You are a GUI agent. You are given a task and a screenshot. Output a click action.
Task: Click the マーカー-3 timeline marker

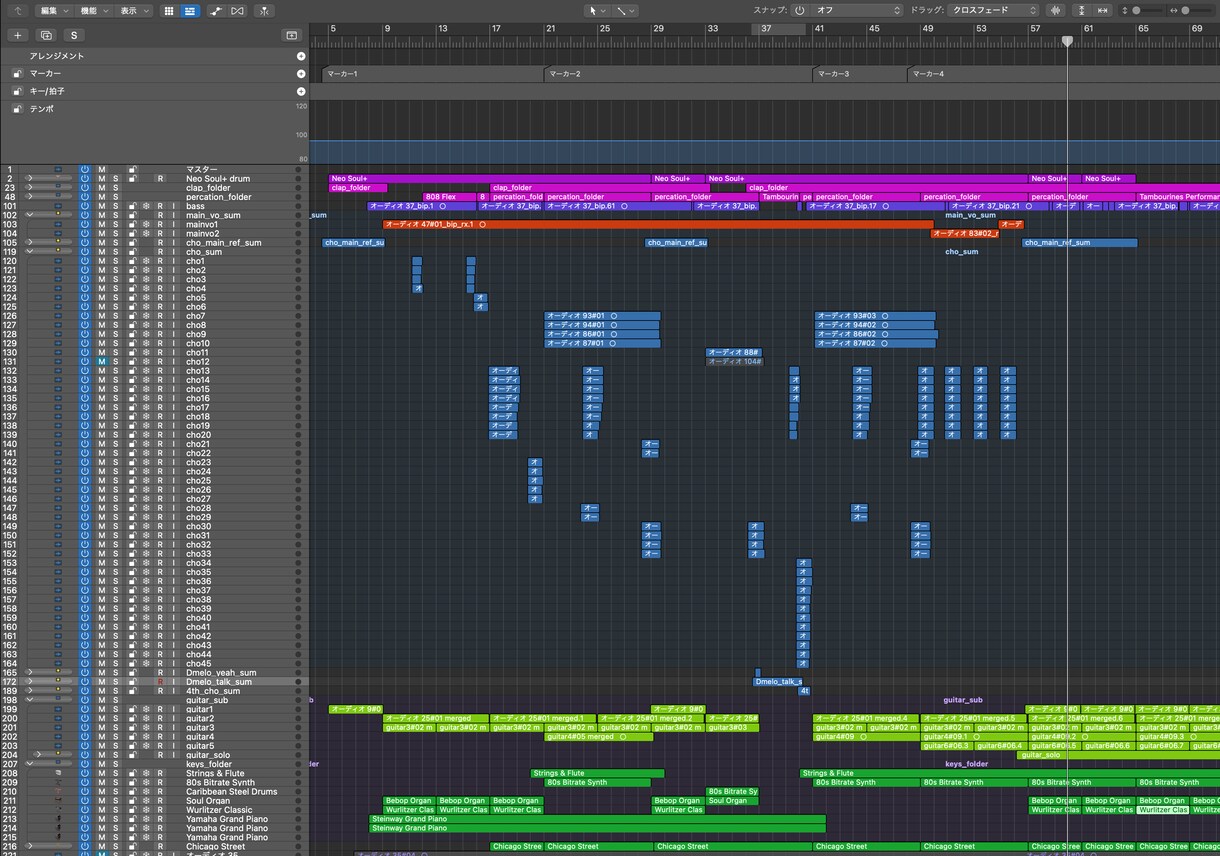(860, 74)
